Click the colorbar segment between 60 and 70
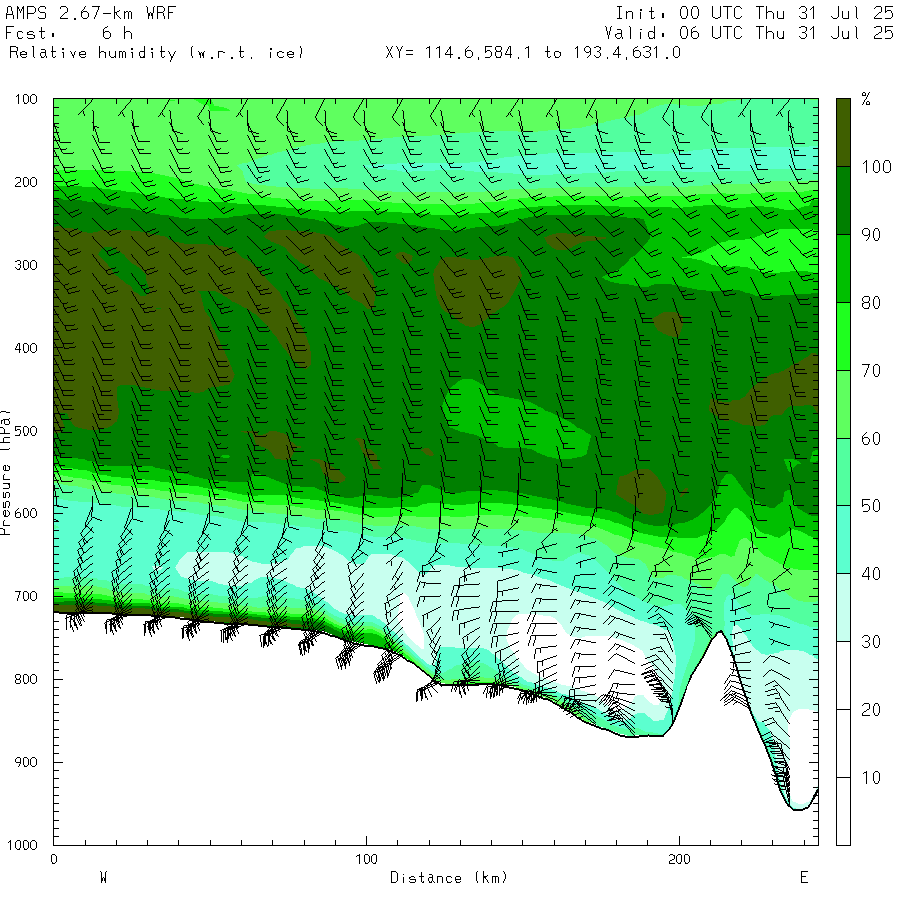Viewport: 900px width, 900px height. (843, 404)
